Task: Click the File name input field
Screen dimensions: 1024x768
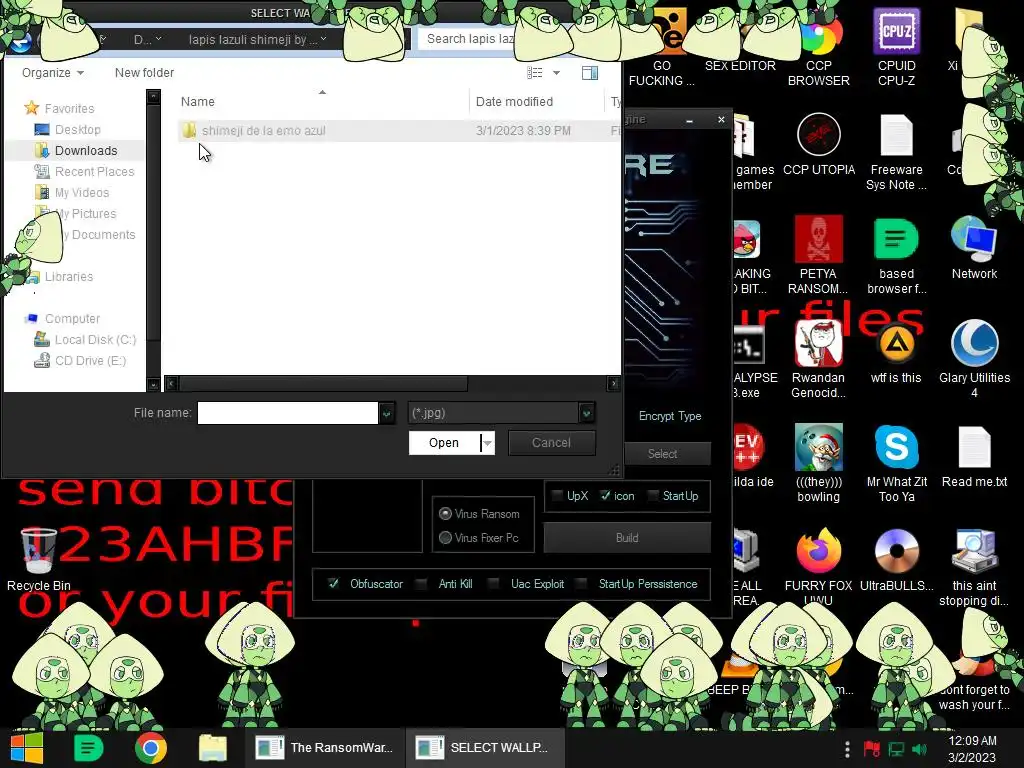Action: pos(287,413)
